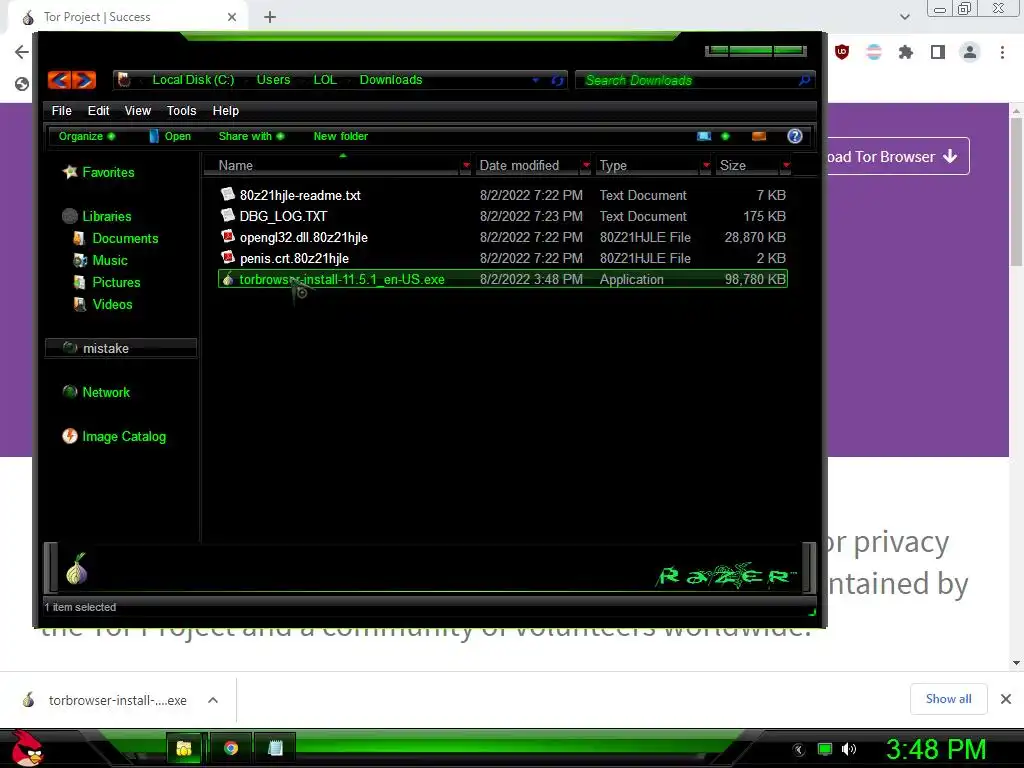Click the Tor onion preview icon in details pane

(77, 568)
